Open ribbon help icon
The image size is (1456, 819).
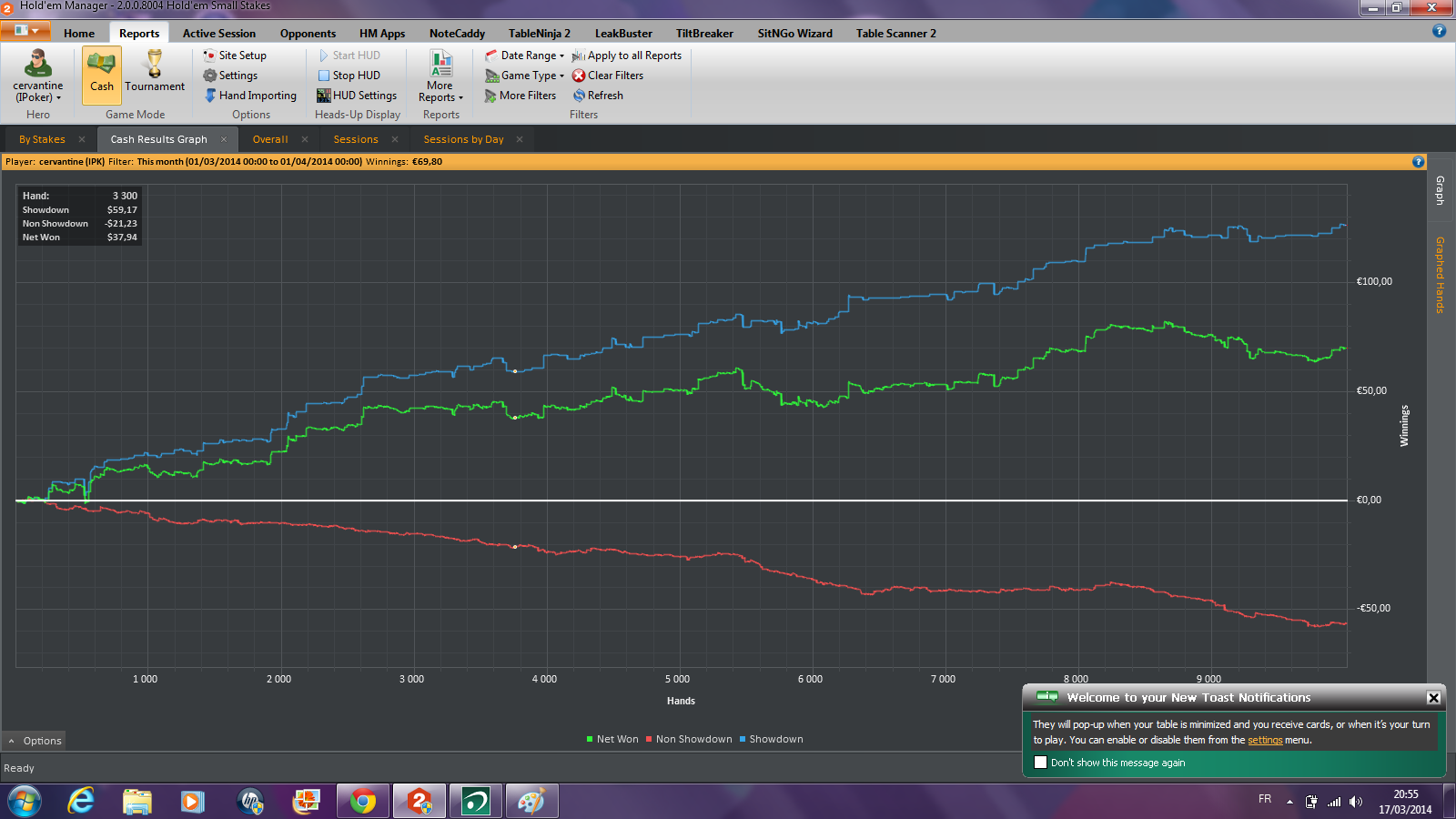click(x=1439, y=31)
